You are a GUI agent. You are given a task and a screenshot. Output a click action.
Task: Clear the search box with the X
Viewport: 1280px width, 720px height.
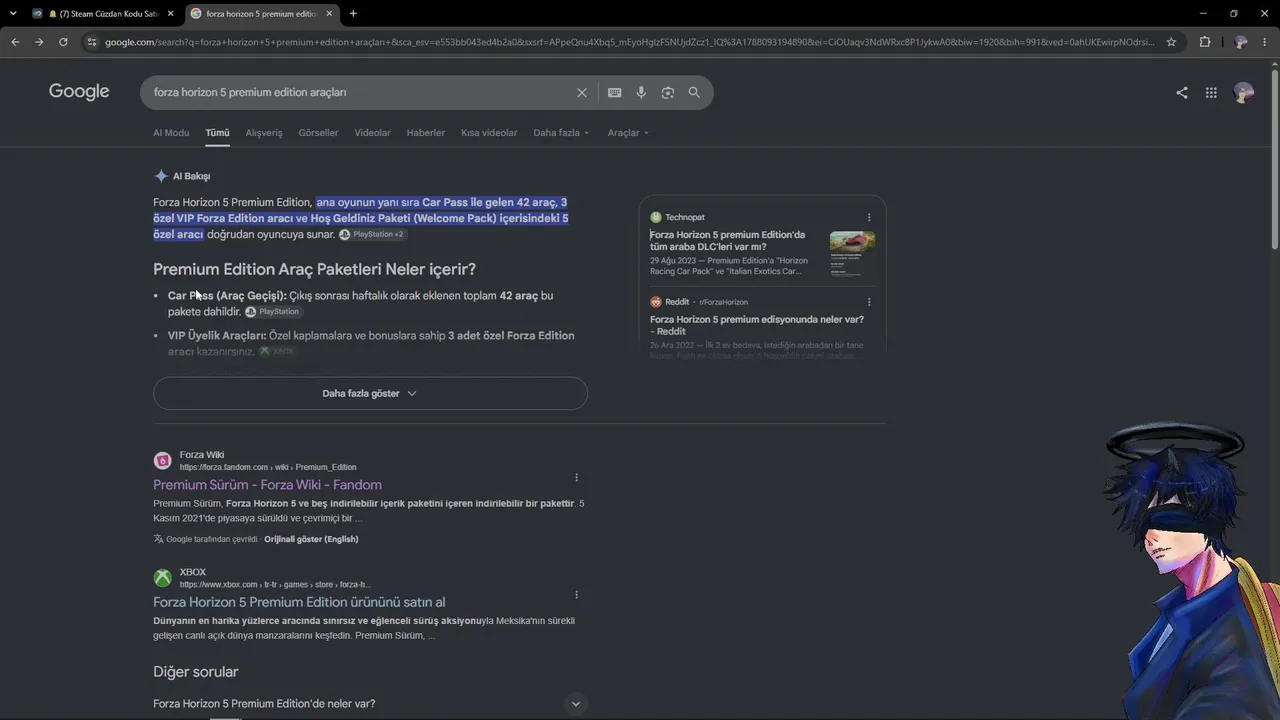click(581, 92)
